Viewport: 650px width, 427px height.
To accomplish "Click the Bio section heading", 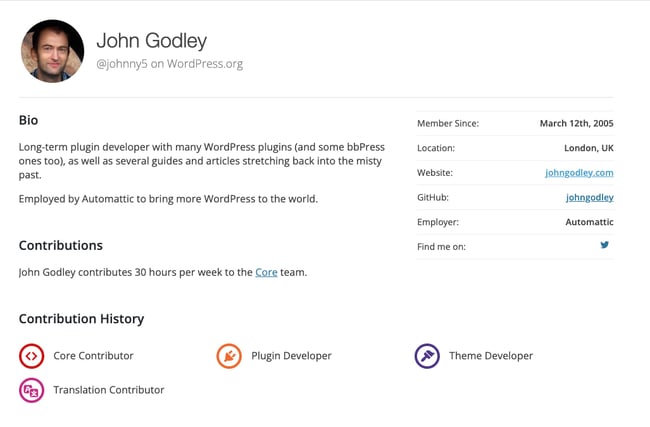I will [28, 120].
